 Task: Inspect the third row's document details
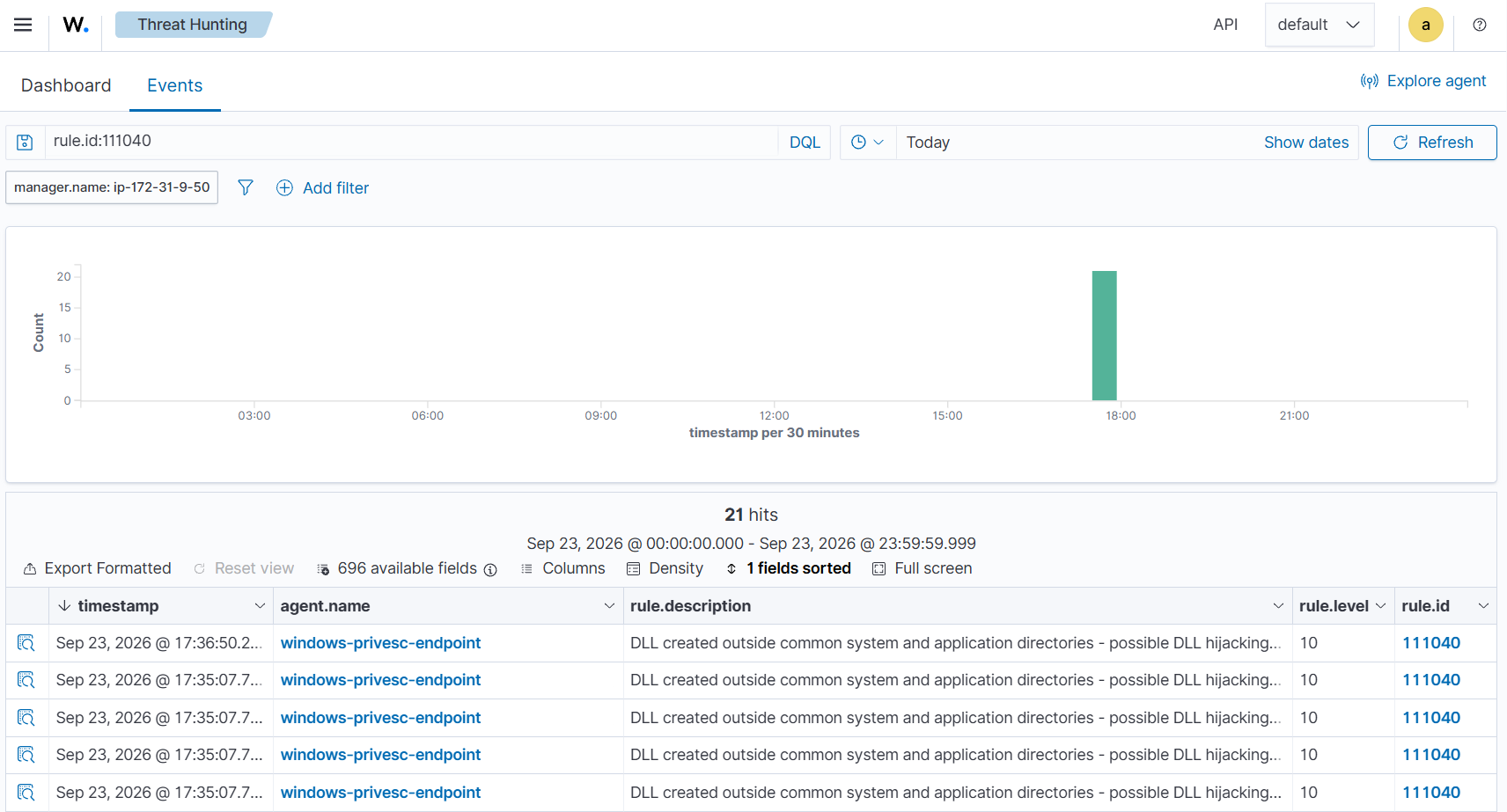(x=26, y=718)
